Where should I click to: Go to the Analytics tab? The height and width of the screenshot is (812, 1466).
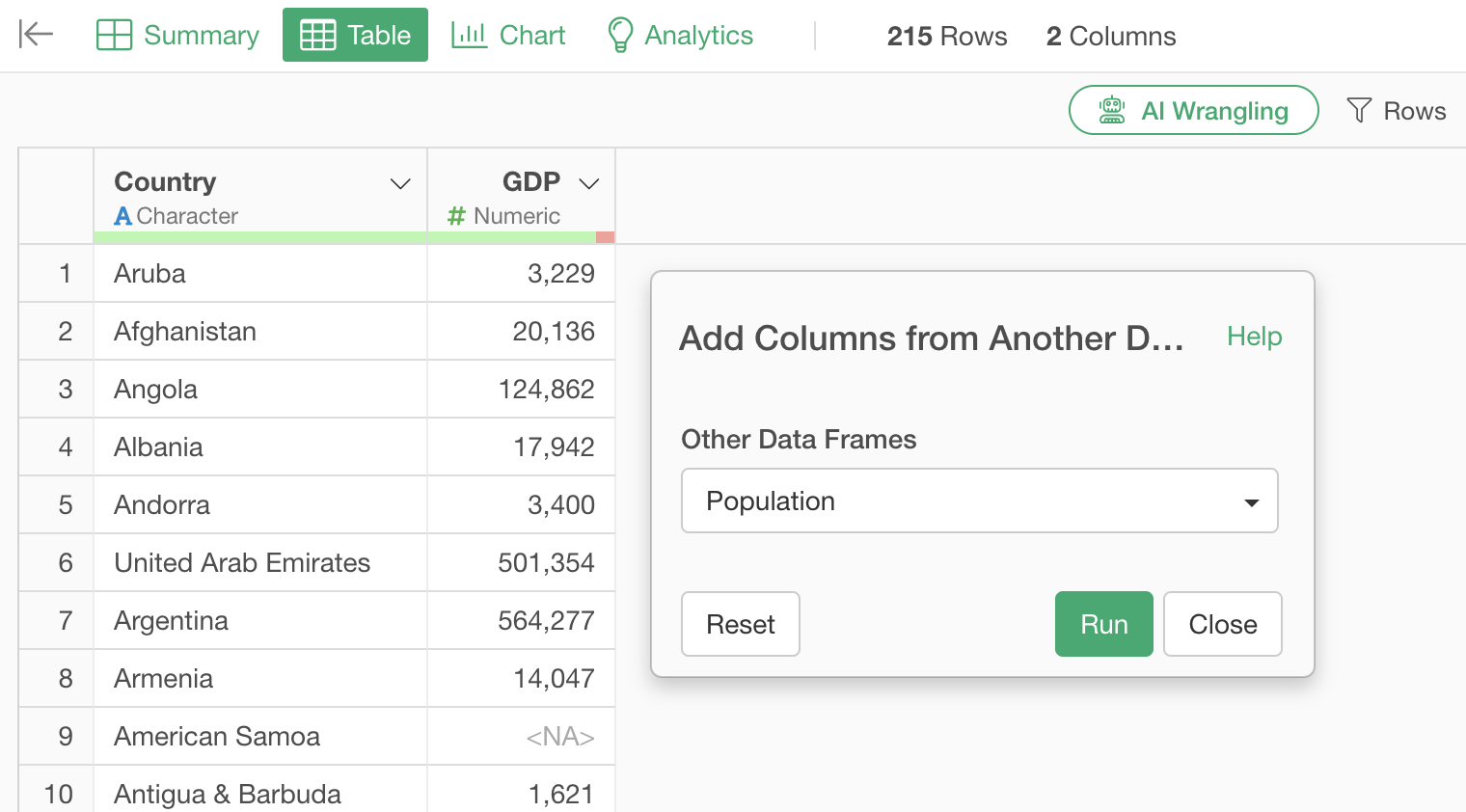[x=680, y=35]
